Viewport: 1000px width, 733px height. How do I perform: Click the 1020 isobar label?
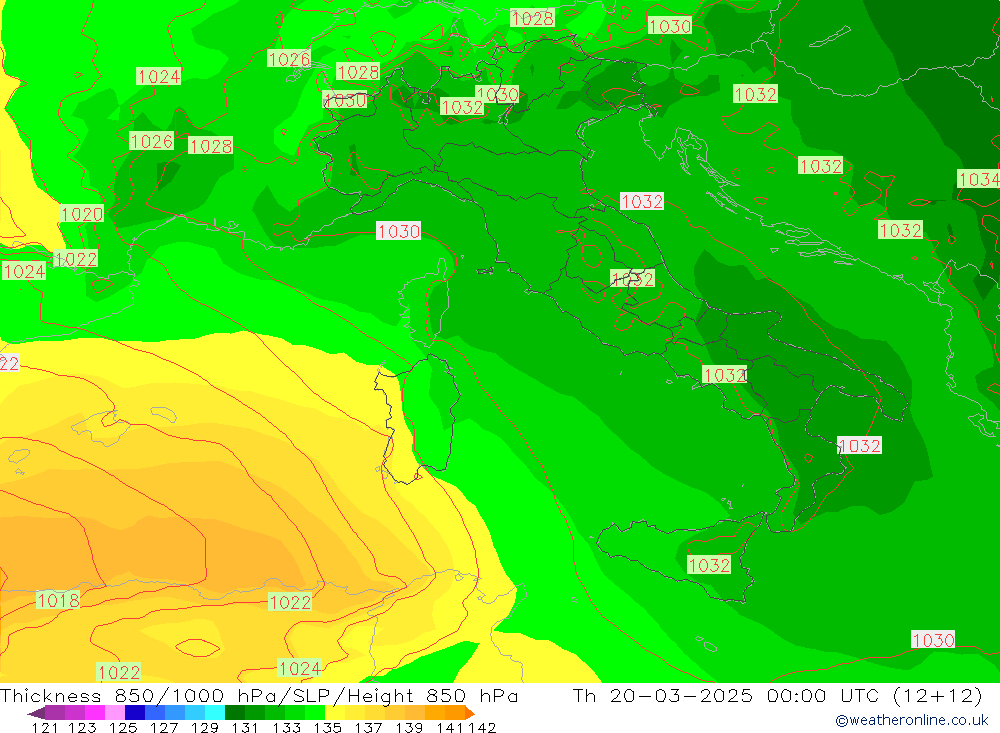(82, 214)
